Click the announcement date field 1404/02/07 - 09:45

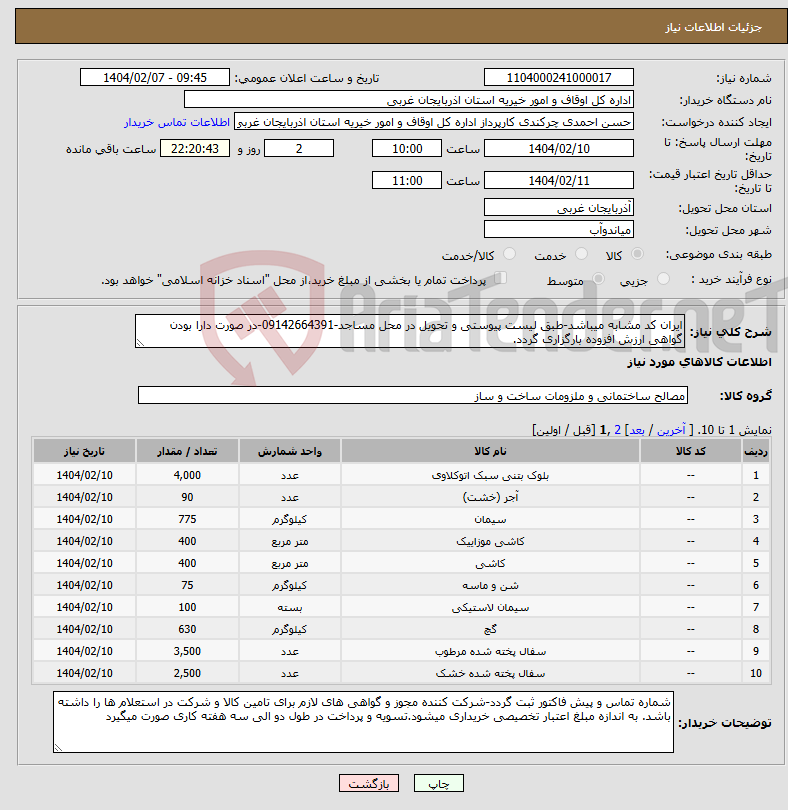pyautogui.click(x=154, y=77)
